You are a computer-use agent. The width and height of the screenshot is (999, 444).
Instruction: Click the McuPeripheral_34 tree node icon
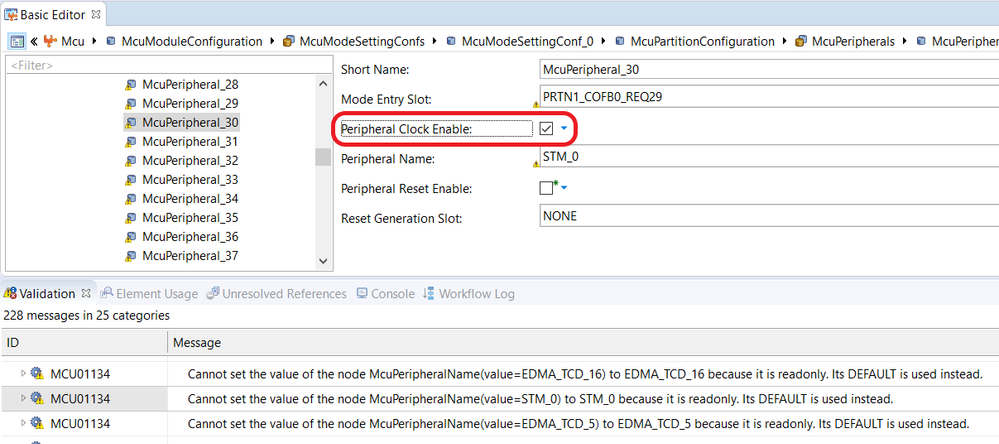[131, 199]
